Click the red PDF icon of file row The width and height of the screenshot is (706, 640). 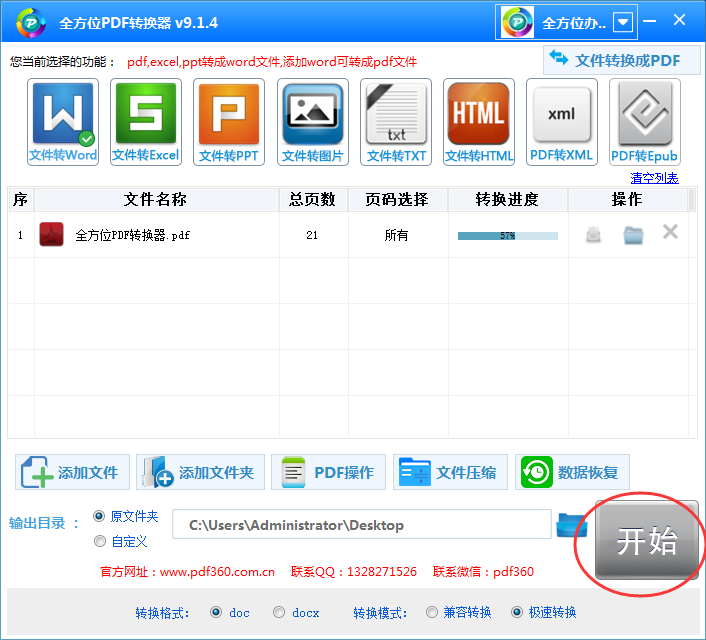51,234
